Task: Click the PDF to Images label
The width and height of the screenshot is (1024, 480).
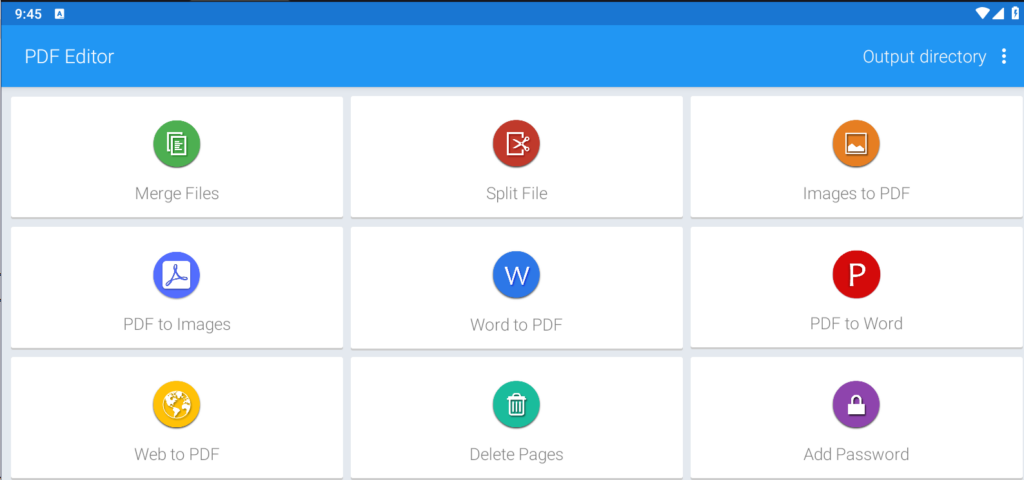Action: [x=177, y=324]
